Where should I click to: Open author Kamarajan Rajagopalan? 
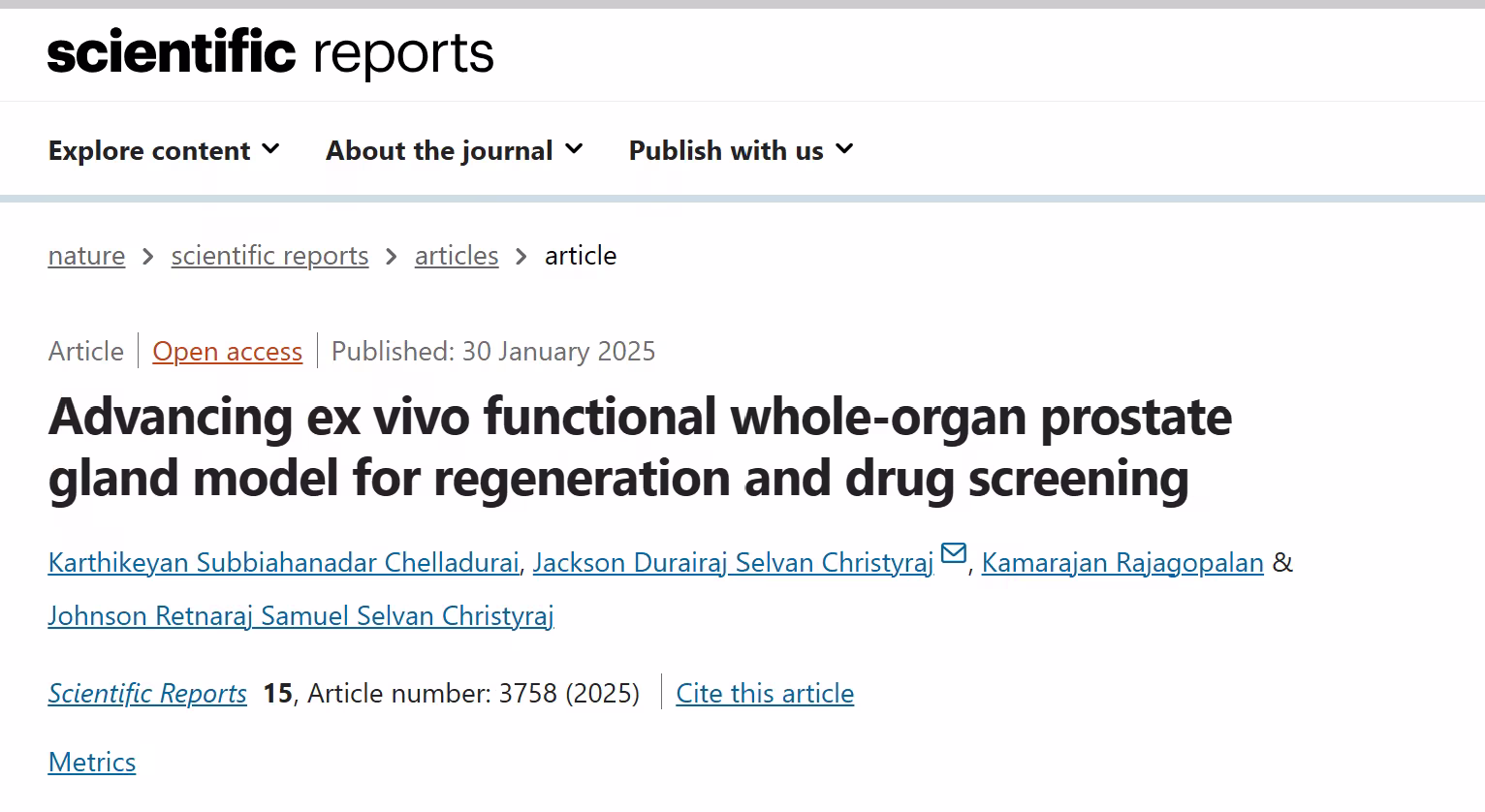(1122, 563)
